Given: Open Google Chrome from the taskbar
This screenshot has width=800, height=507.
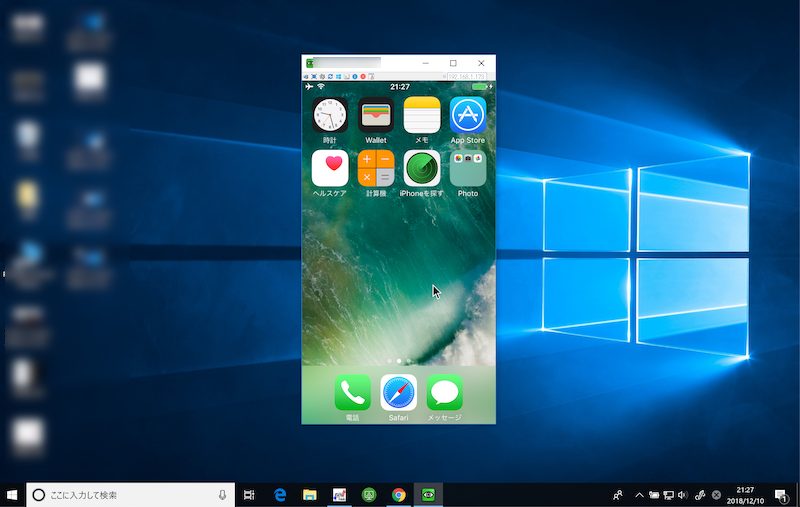Looking at the screenshot, I should [398, 495].
